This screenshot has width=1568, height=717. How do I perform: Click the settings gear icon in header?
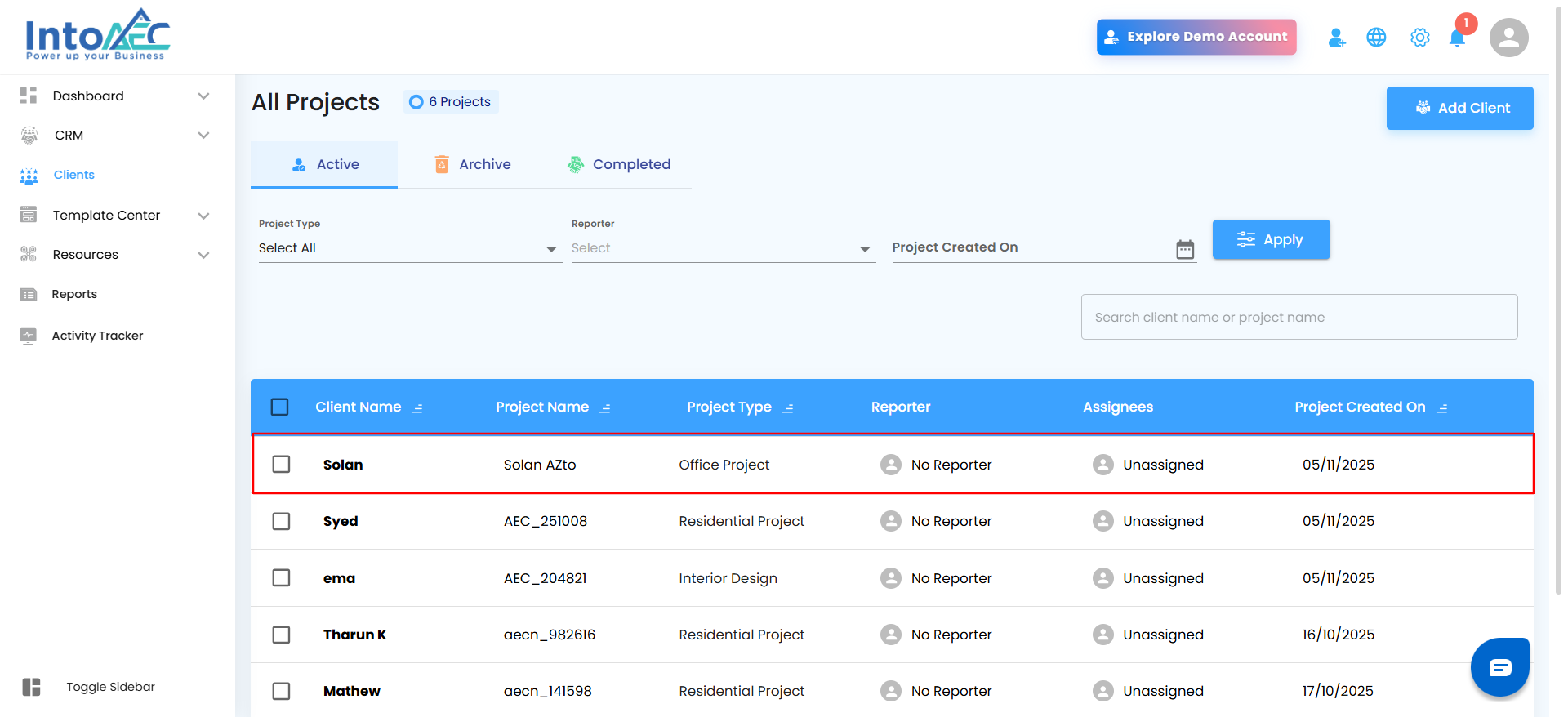pos(1419,38)
